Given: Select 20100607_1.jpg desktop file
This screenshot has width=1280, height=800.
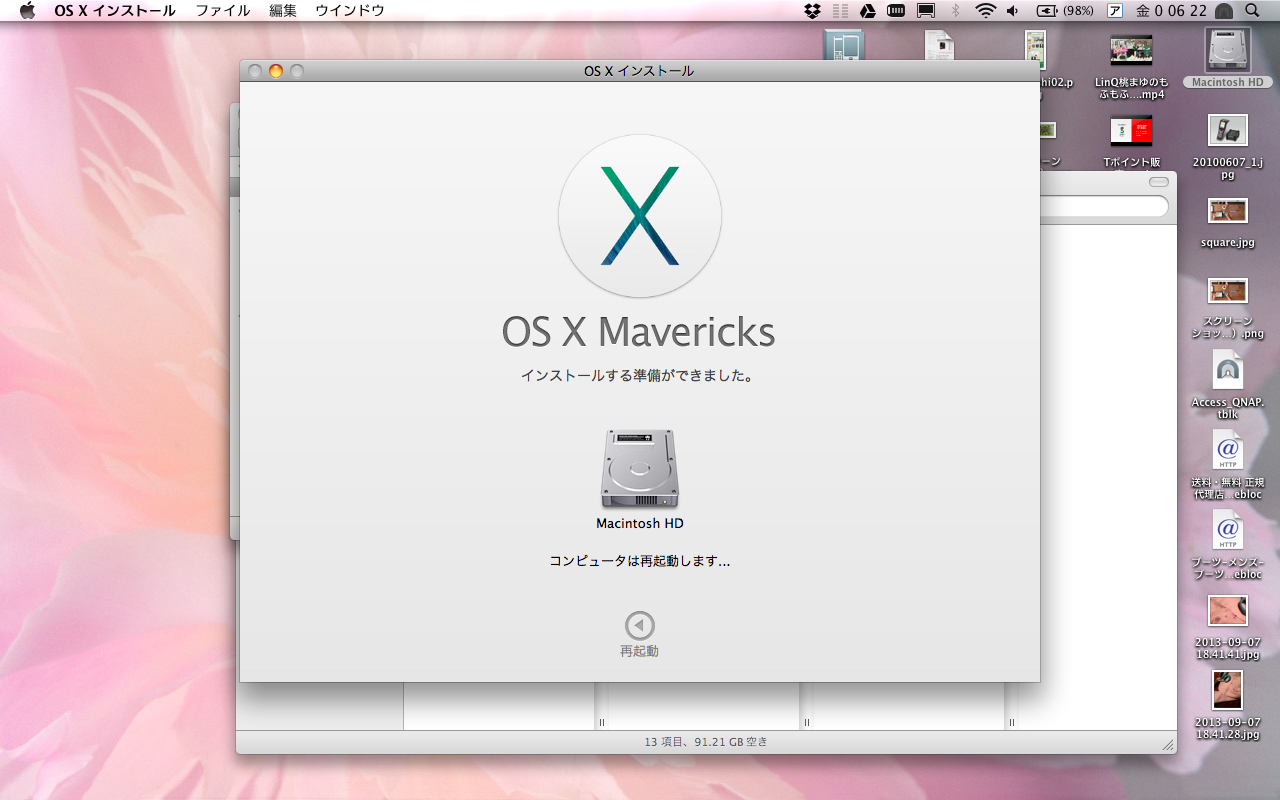Looking at the screenshot, I should tap(1228, 130).
